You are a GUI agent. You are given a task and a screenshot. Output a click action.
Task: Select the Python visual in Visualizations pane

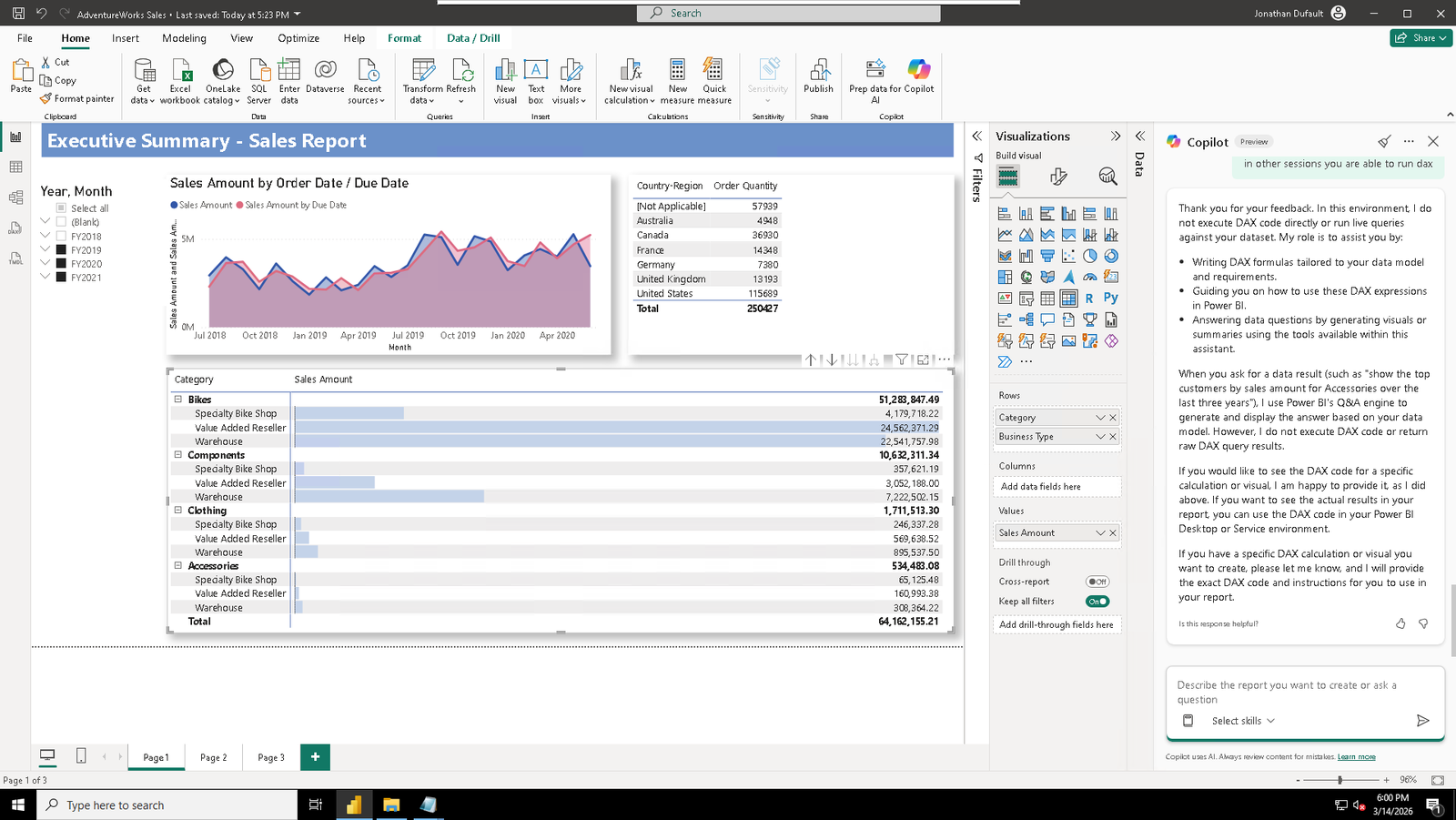click(x=1111, y=298)
